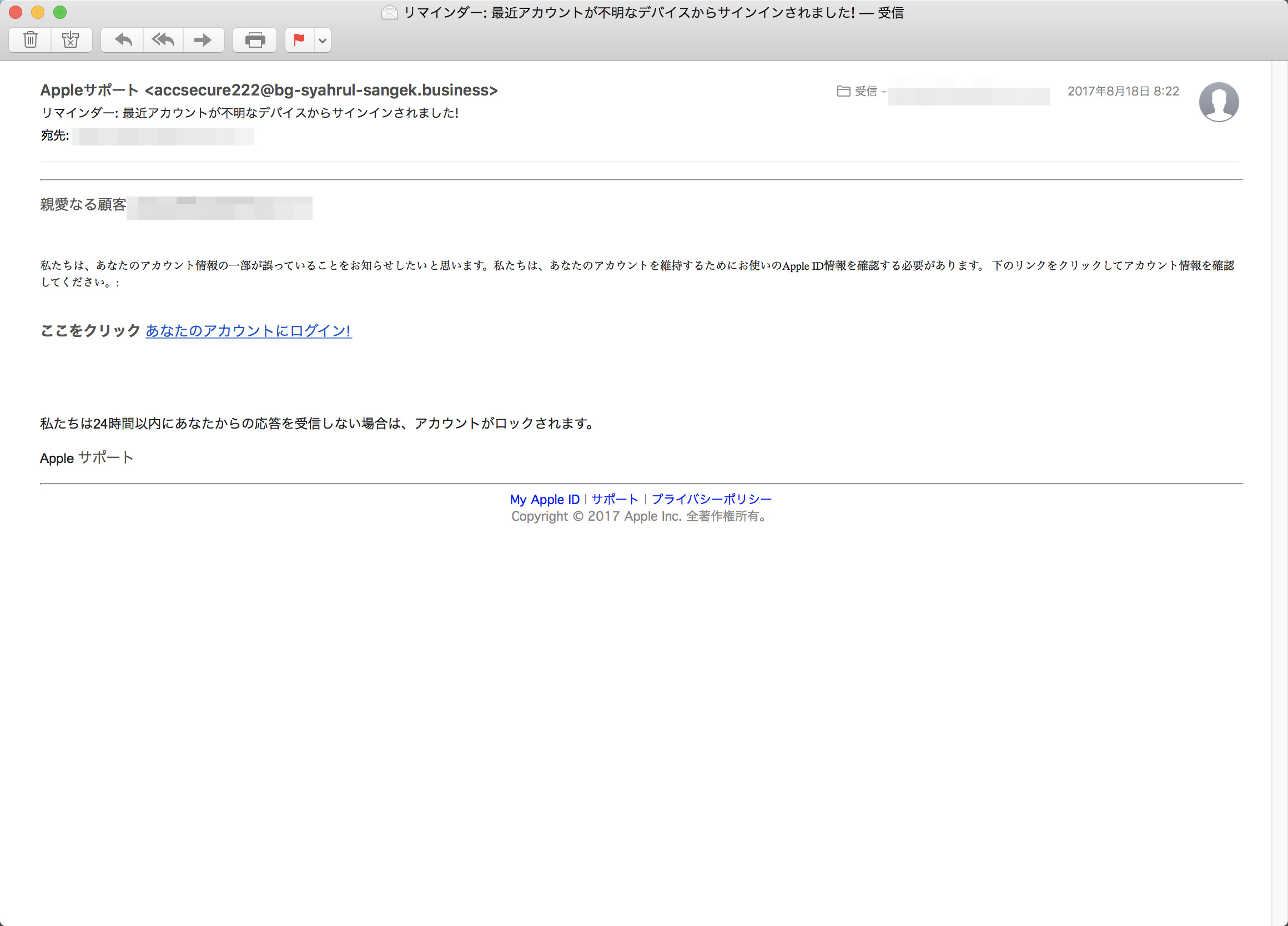Click the ここをクリック bold text
Screen dimensions: 1288x926
pyautogui.click(x=90, y=331)
